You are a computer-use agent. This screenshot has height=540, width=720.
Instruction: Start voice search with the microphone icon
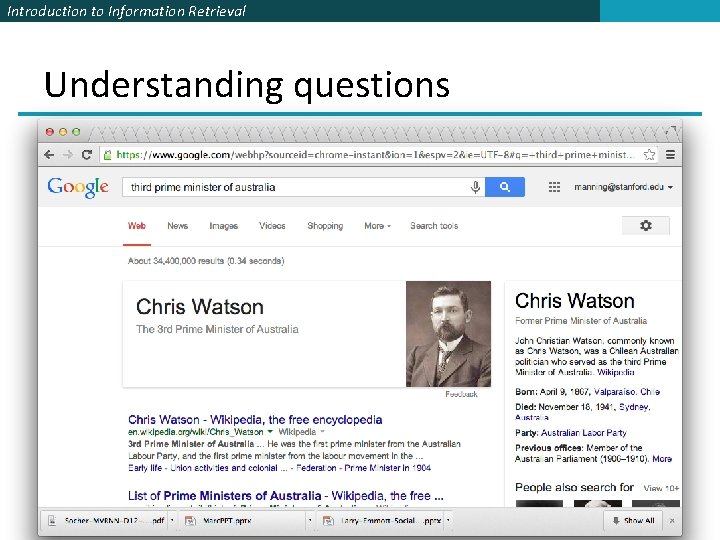click(476, 187)
